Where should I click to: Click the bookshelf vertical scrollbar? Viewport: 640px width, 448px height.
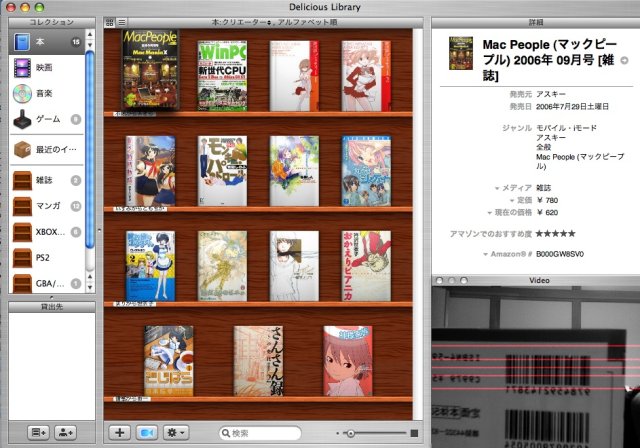418,224
